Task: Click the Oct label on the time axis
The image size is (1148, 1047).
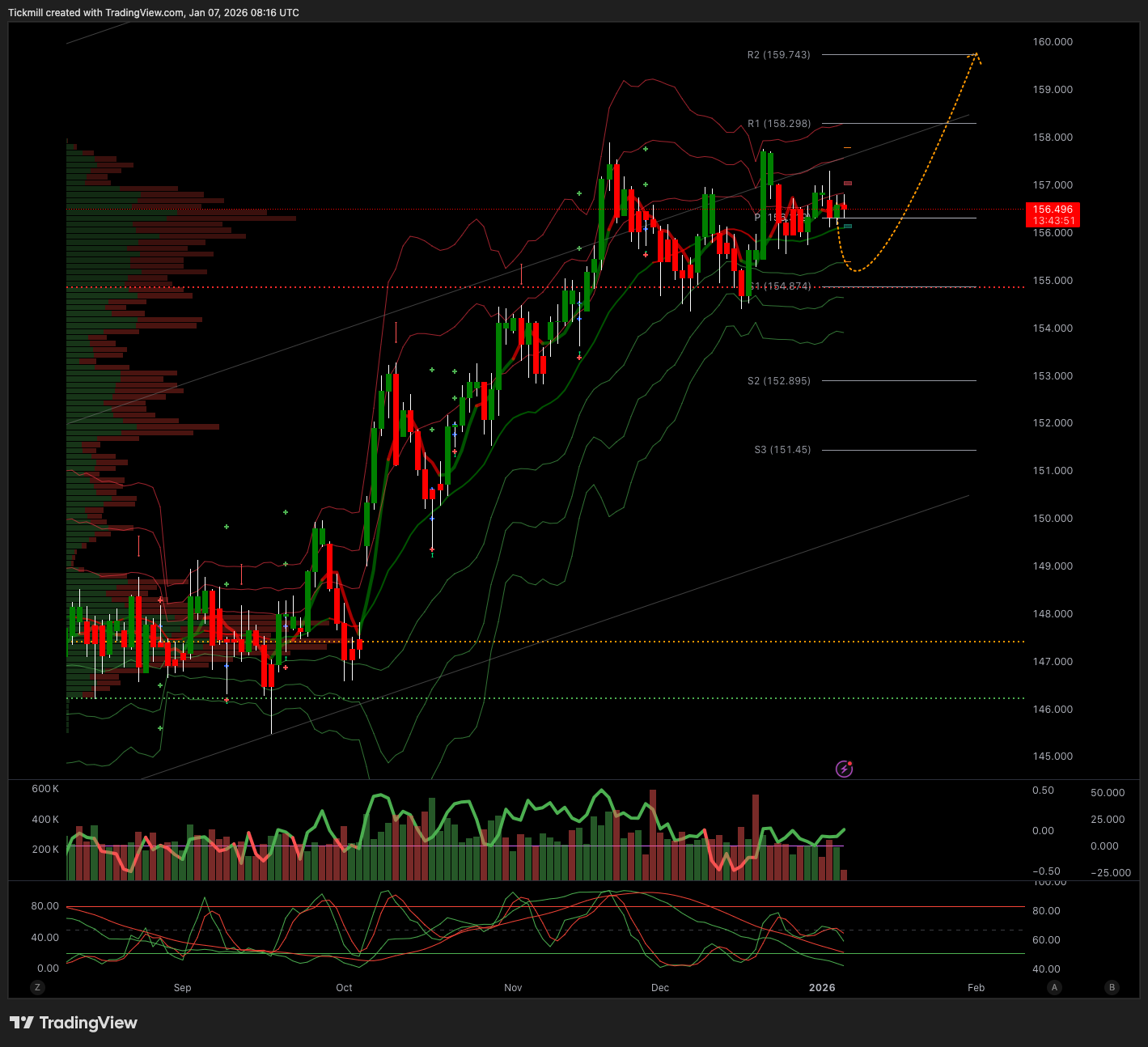Action: (x=344, y=988)
